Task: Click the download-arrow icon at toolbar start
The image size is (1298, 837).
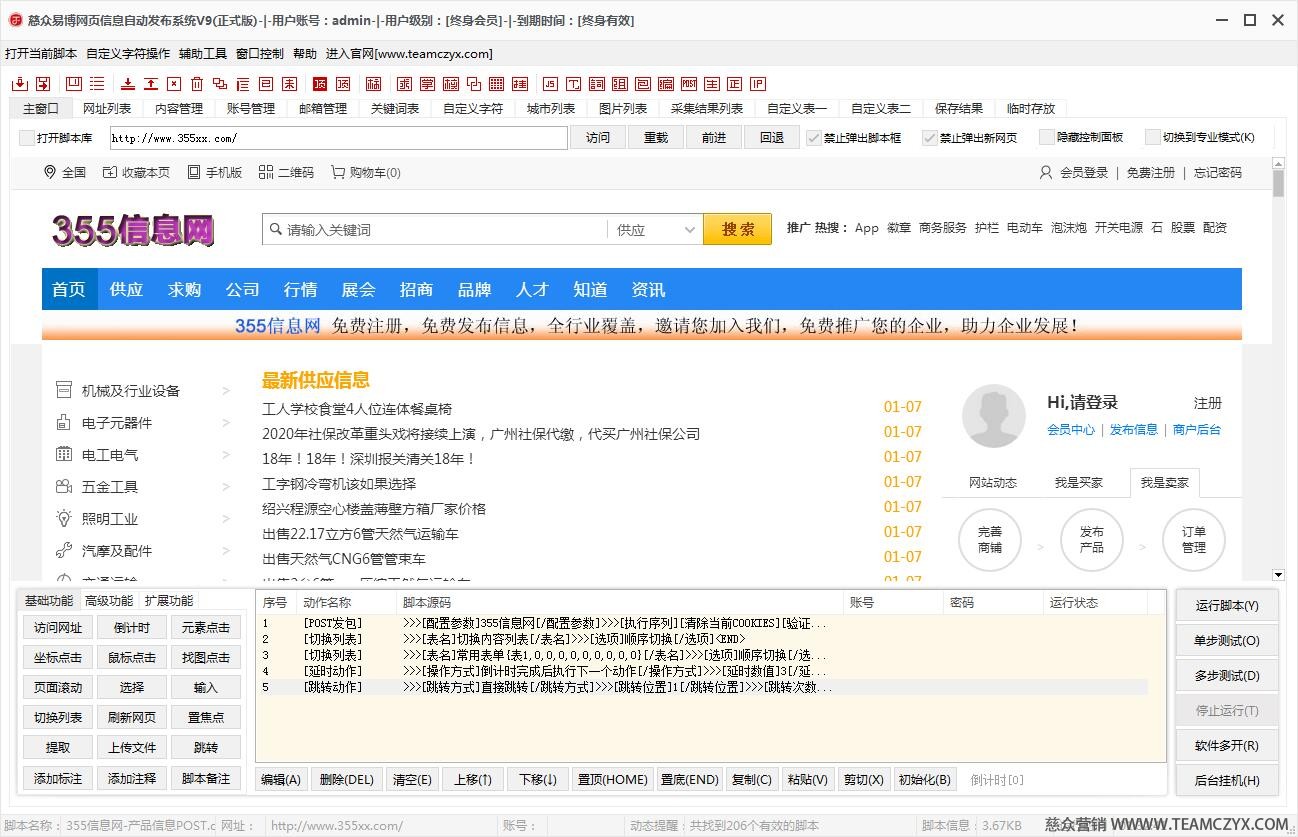Action: 20,84
